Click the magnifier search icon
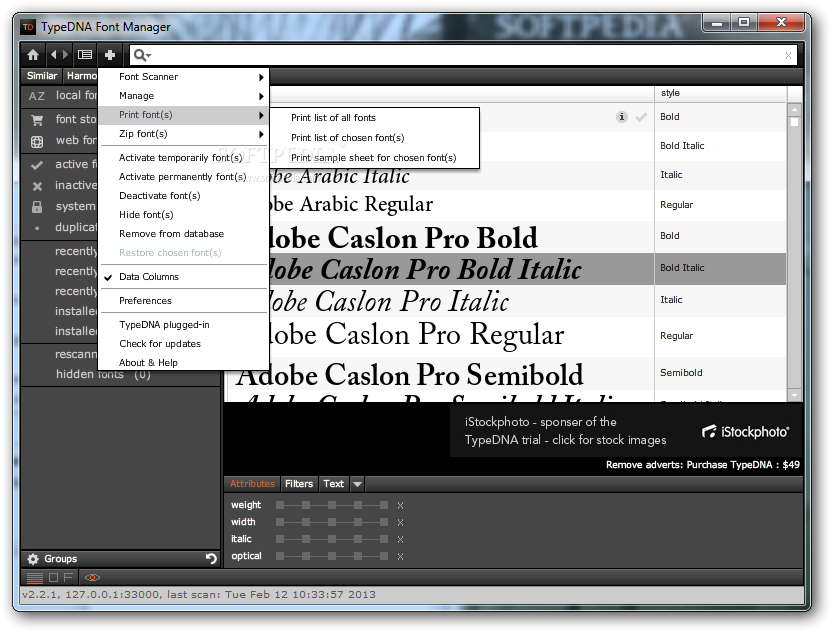The width and height of the screenshot is (832, 632). (x=142, y=55)
